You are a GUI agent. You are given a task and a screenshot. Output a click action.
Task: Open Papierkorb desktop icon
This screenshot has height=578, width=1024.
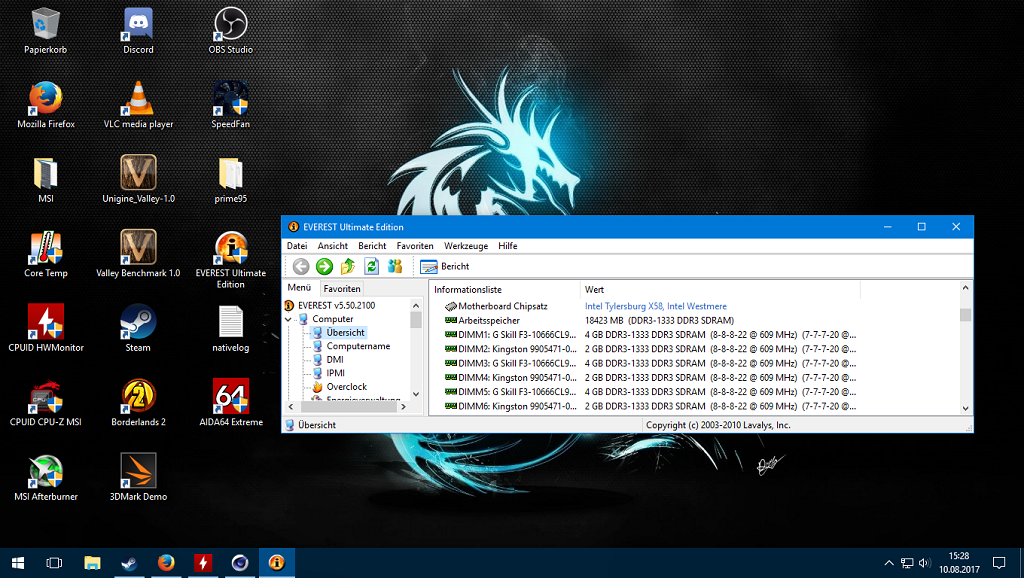click(46, 31)
